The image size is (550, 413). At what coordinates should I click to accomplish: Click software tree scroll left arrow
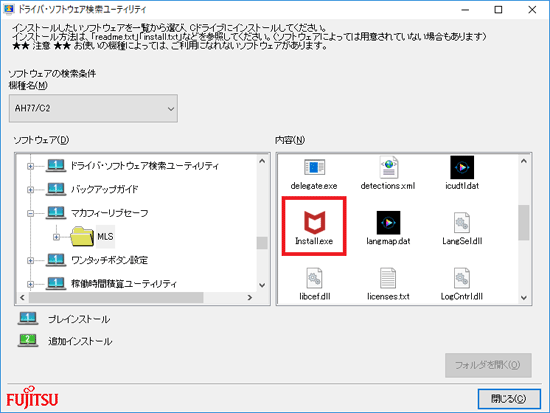click(22, 298)
